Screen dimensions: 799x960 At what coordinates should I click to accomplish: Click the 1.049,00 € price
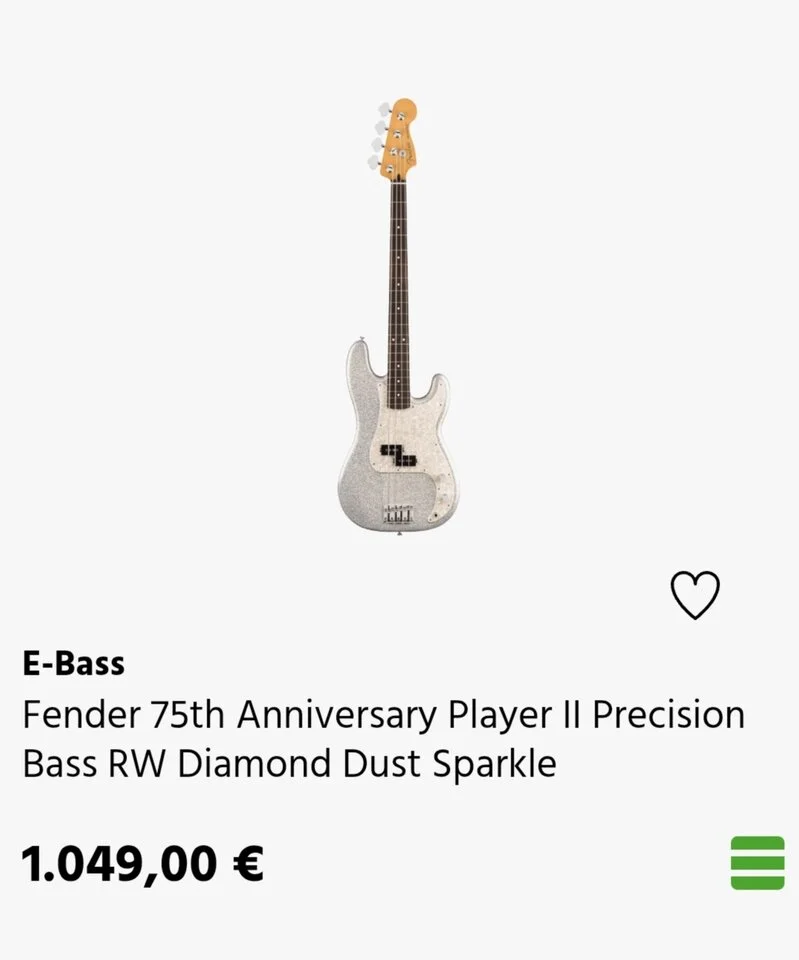[142, 863]
